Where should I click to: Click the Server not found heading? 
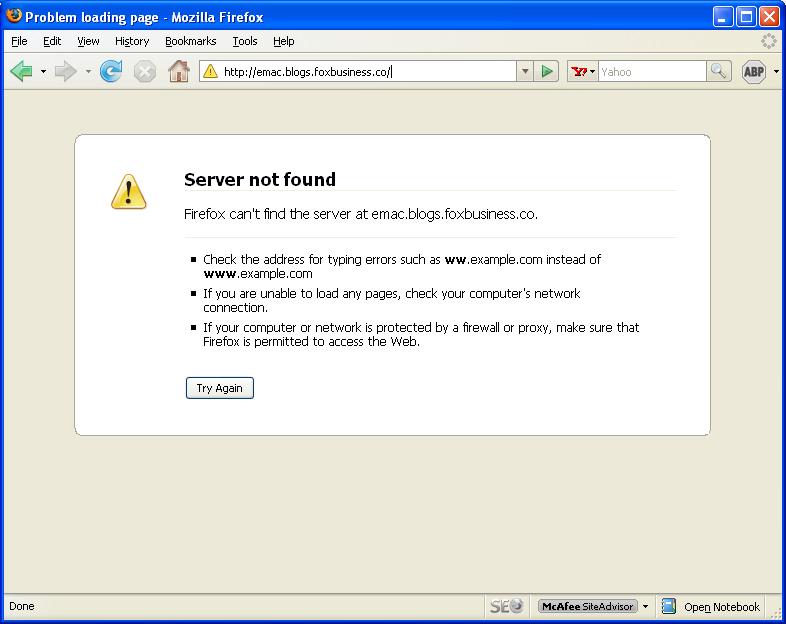260,179
